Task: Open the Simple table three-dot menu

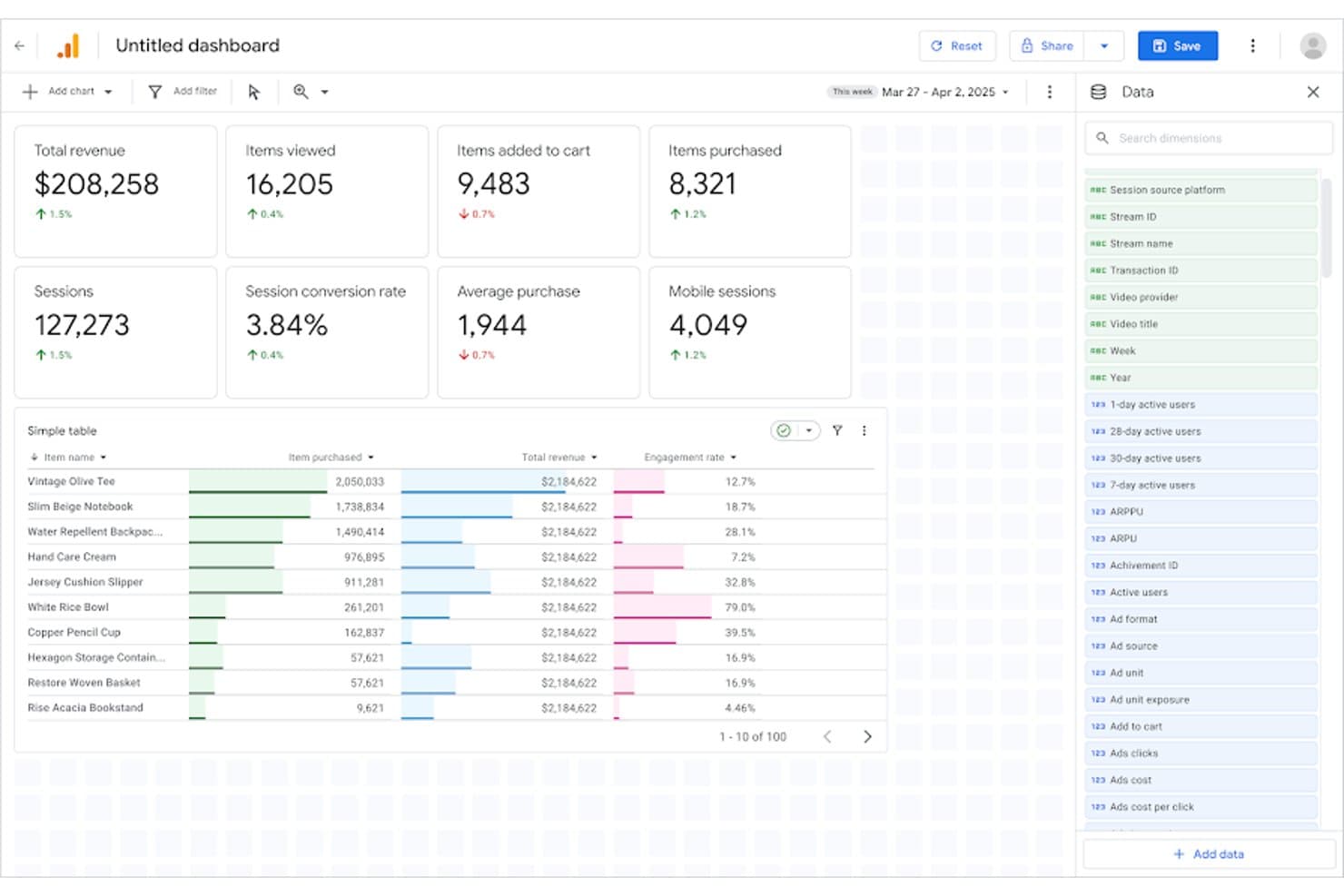Action: (864, 430)
